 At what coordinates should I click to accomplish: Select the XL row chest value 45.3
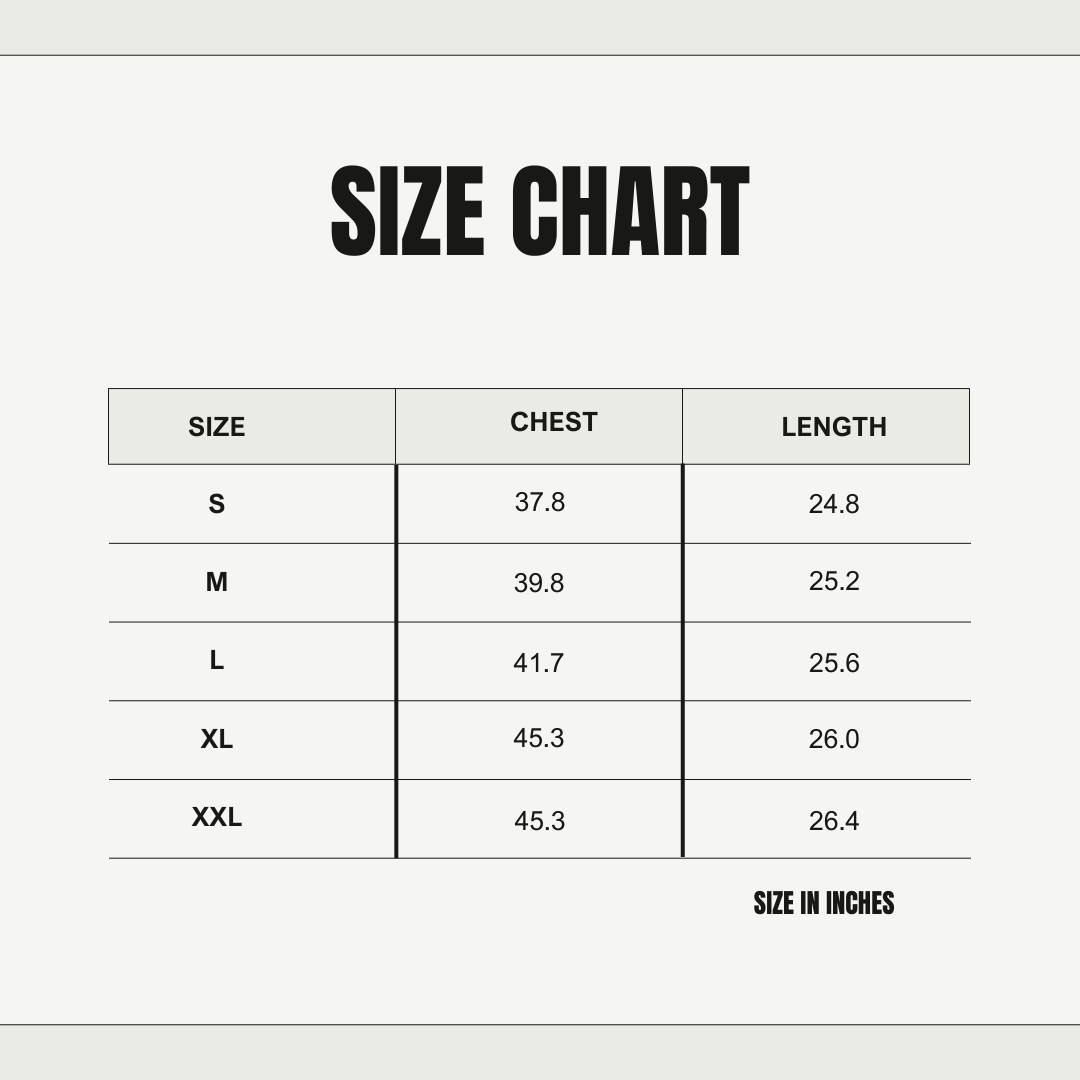pyautogui.click(x=539, y=738)
